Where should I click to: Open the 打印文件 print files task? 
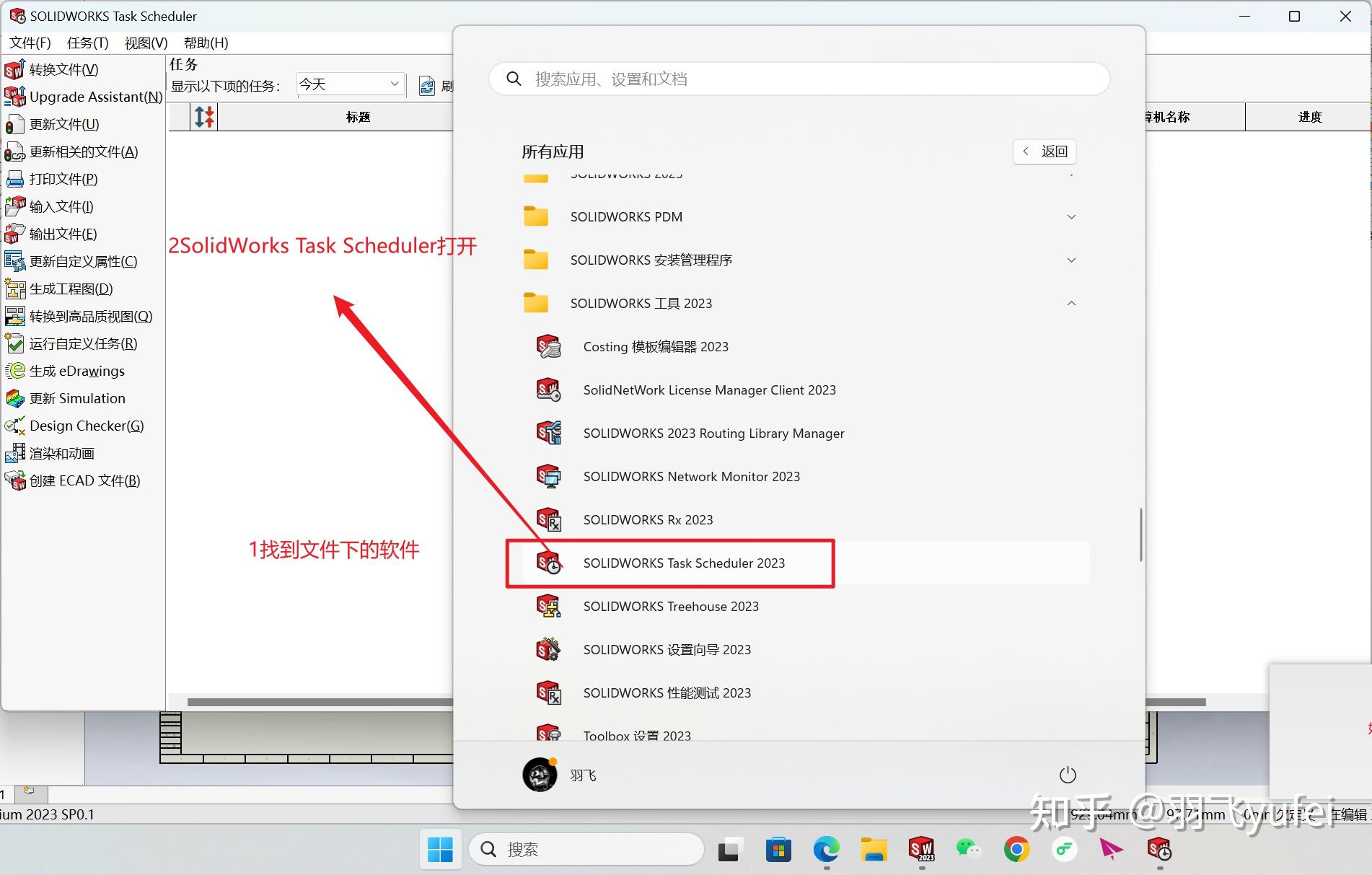(x=63, y=179)
